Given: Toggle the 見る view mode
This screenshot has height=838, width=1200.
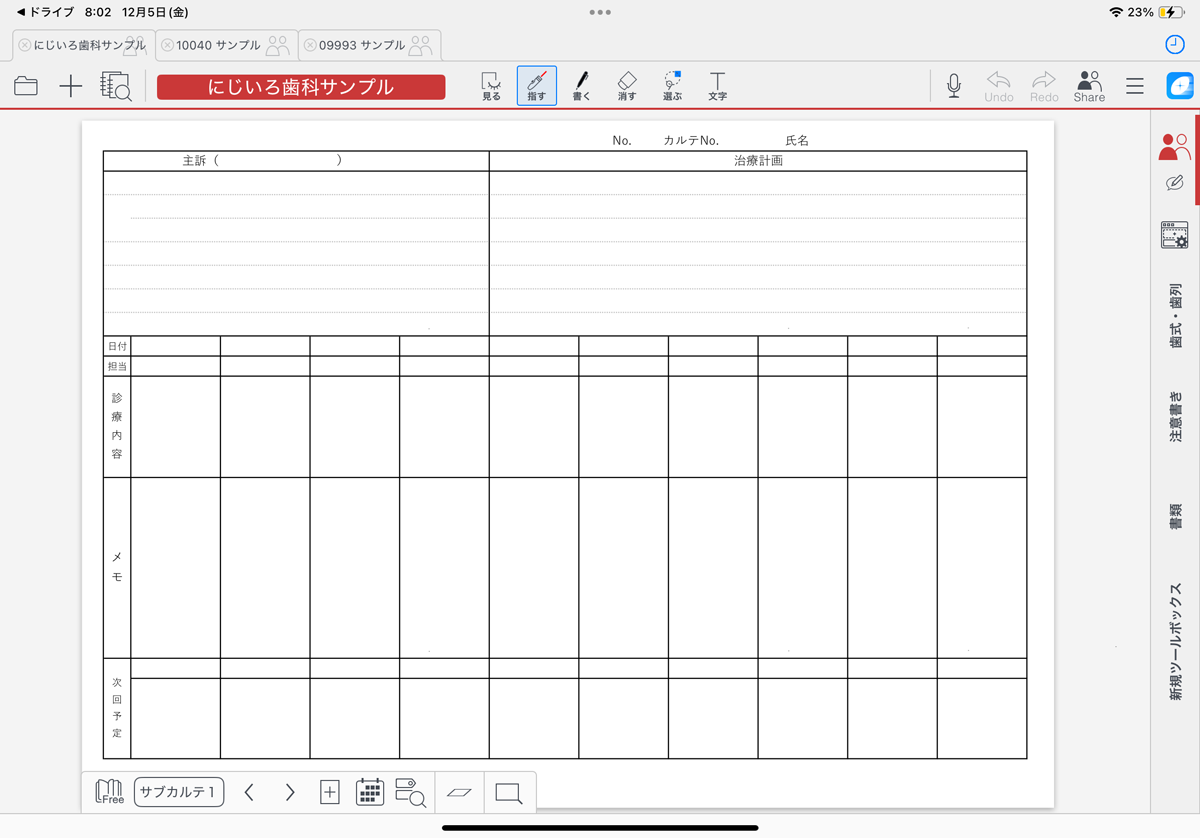Looking at the screenshot, I should point(491,86).
